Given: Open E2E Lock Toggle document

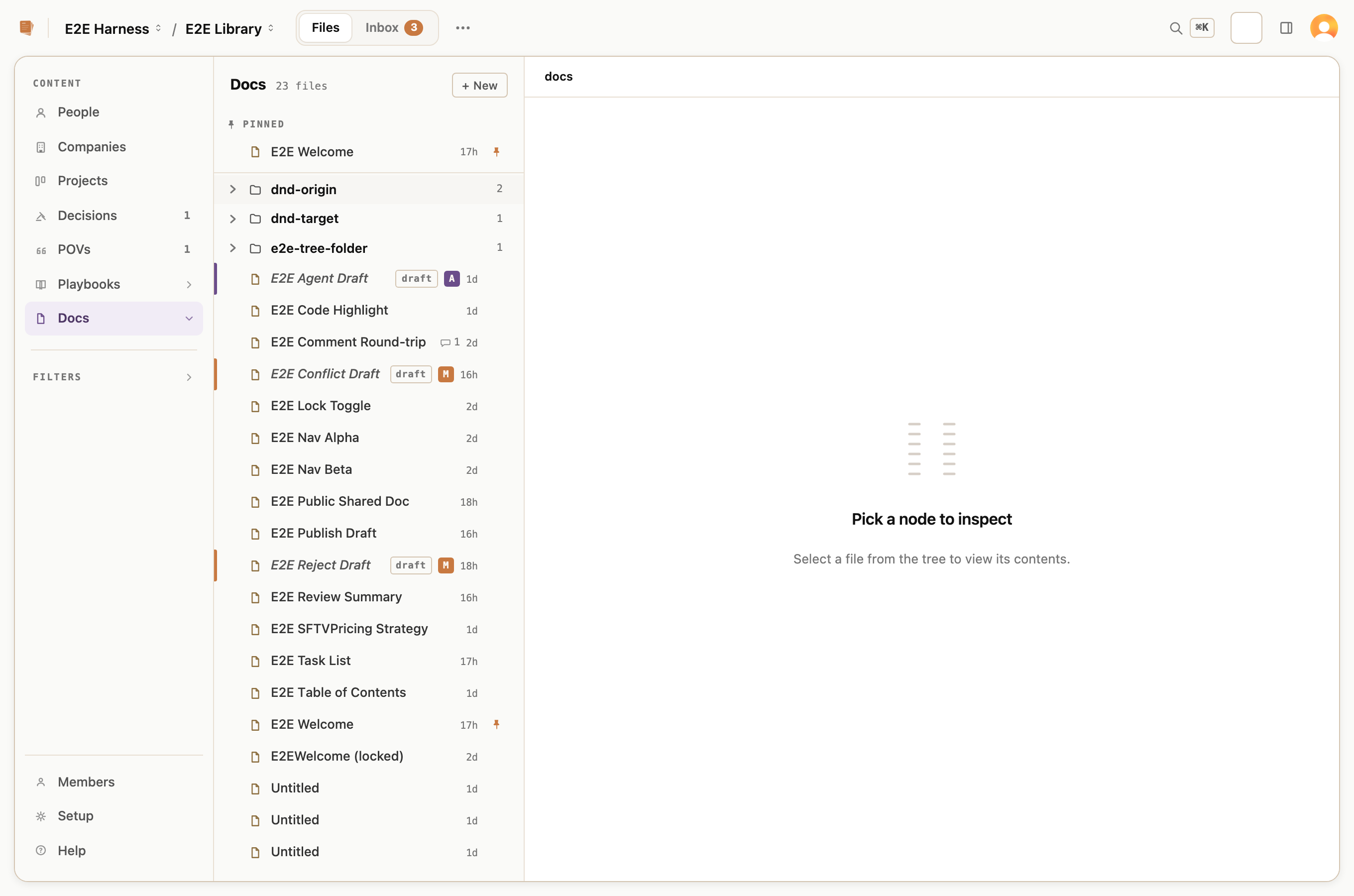Looking at the screenshot, I should click(x=368, y=406).
